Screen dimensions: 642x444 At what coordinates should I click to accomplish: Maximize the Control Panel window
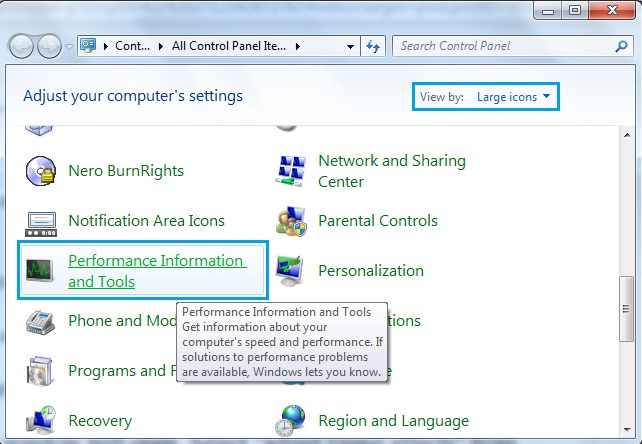574,10
